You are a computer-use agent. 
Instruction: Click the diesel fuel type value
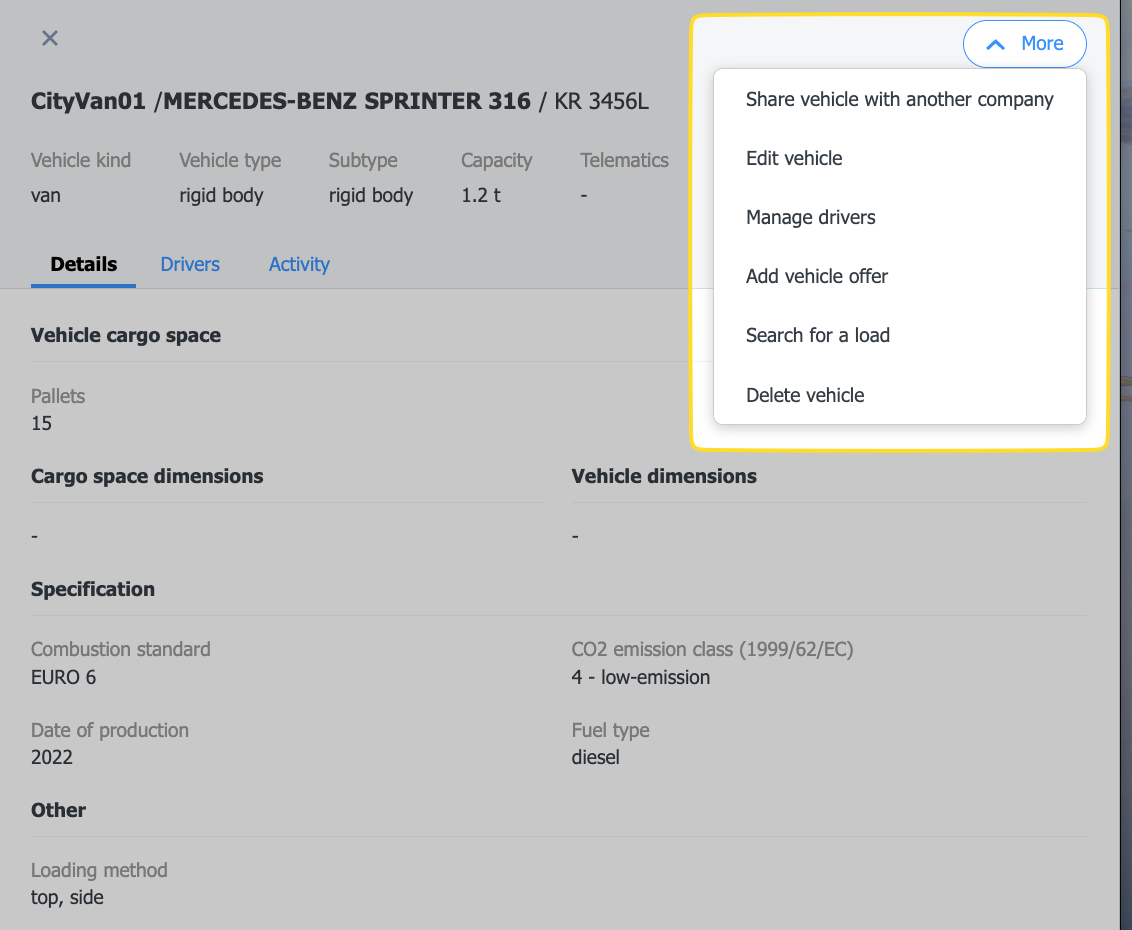595,758
